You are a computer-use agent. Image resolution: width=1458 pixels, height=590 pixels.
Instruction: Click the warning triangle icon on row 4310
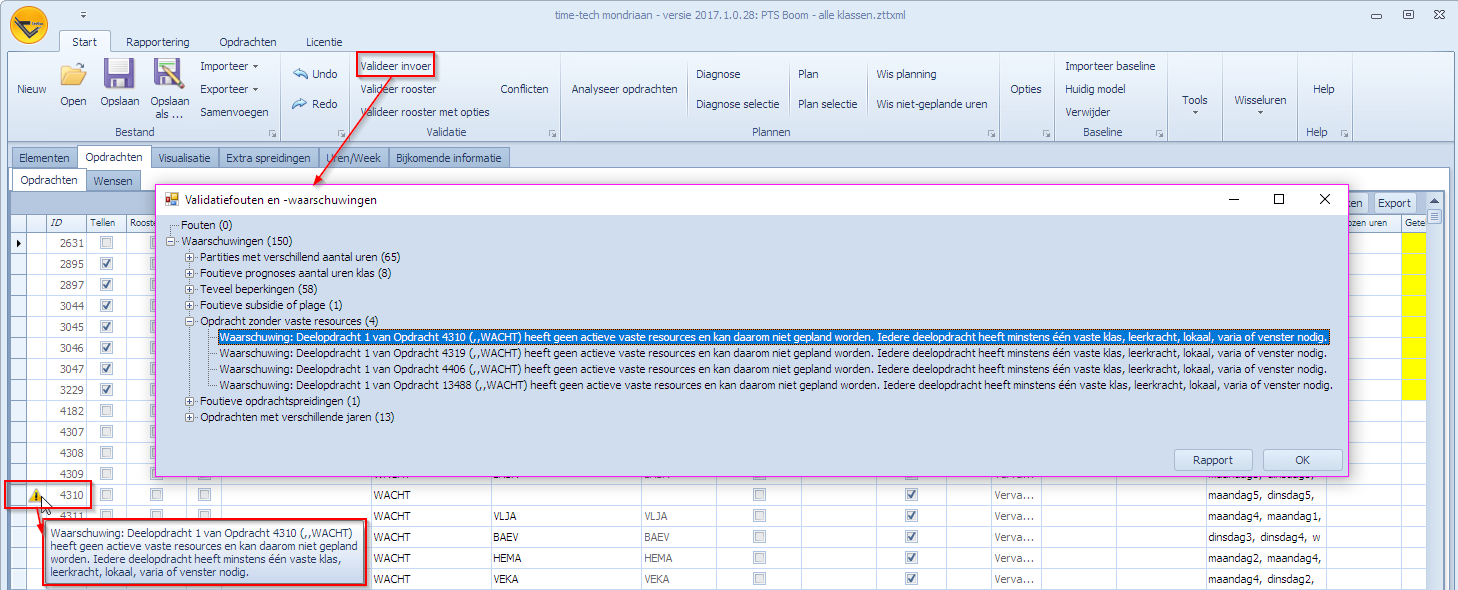36,495
